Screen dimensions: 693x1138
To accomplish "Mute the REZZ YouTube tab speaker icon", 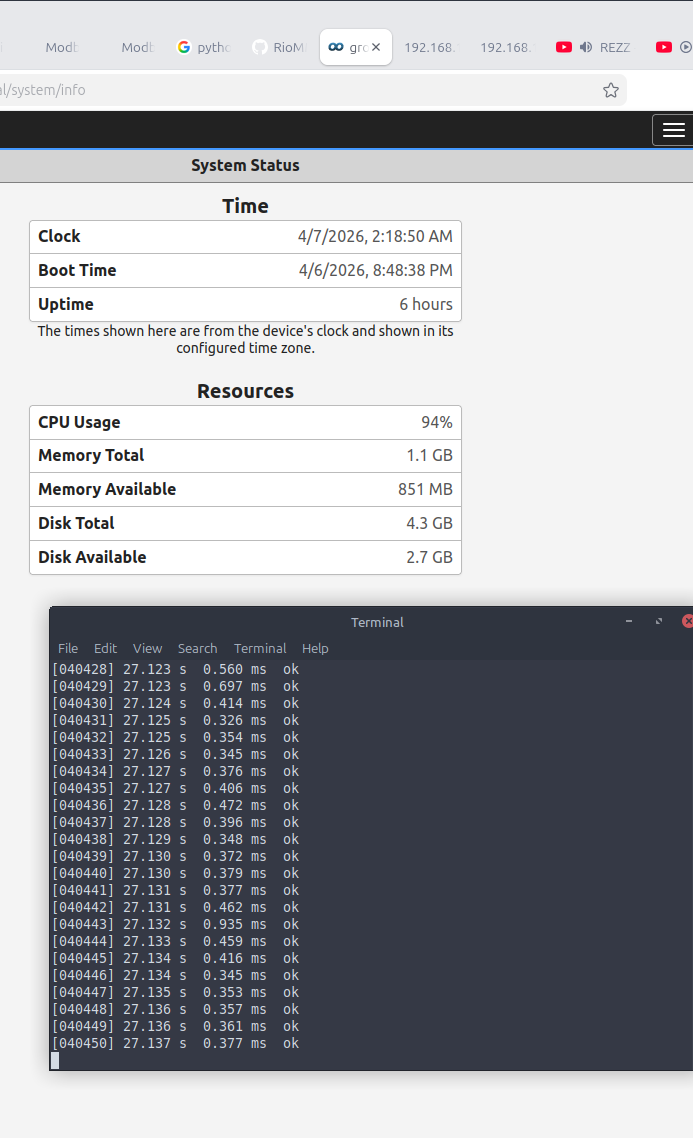I will click(x=586, y=47).
